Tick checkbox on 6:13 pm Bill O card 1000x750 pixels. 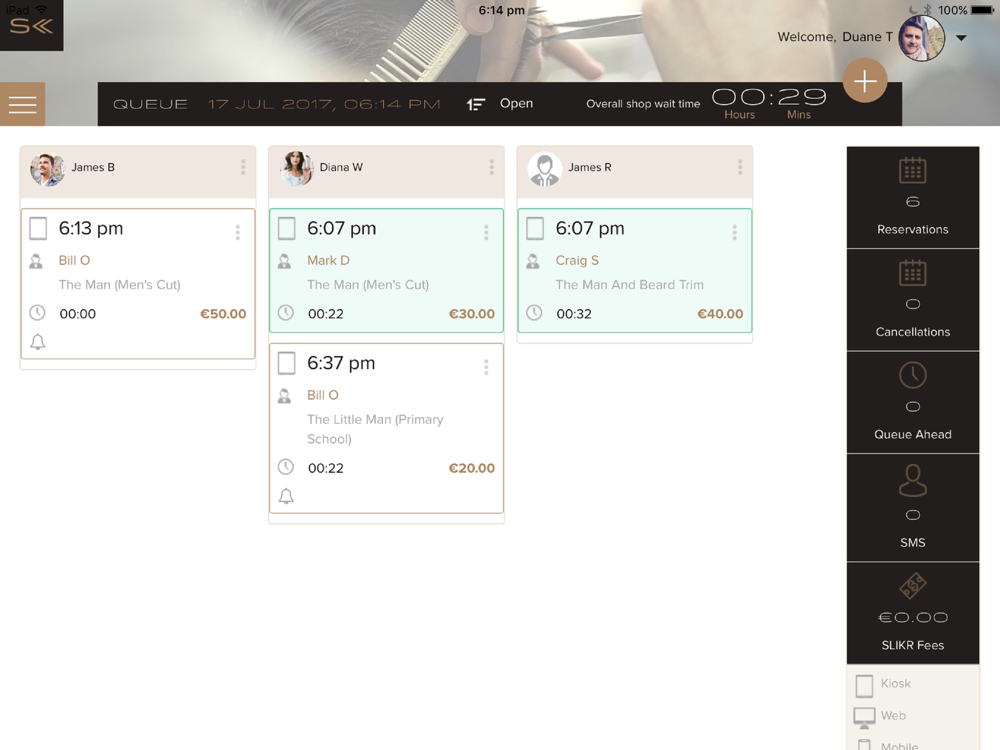[38, 228]
